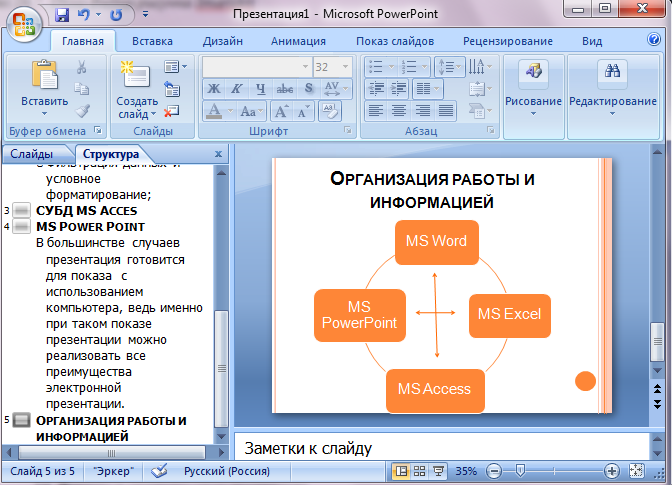Screen dimensions: 672x485
Task: Click MS Word box on slide
Action: click(x=436, y=242)
